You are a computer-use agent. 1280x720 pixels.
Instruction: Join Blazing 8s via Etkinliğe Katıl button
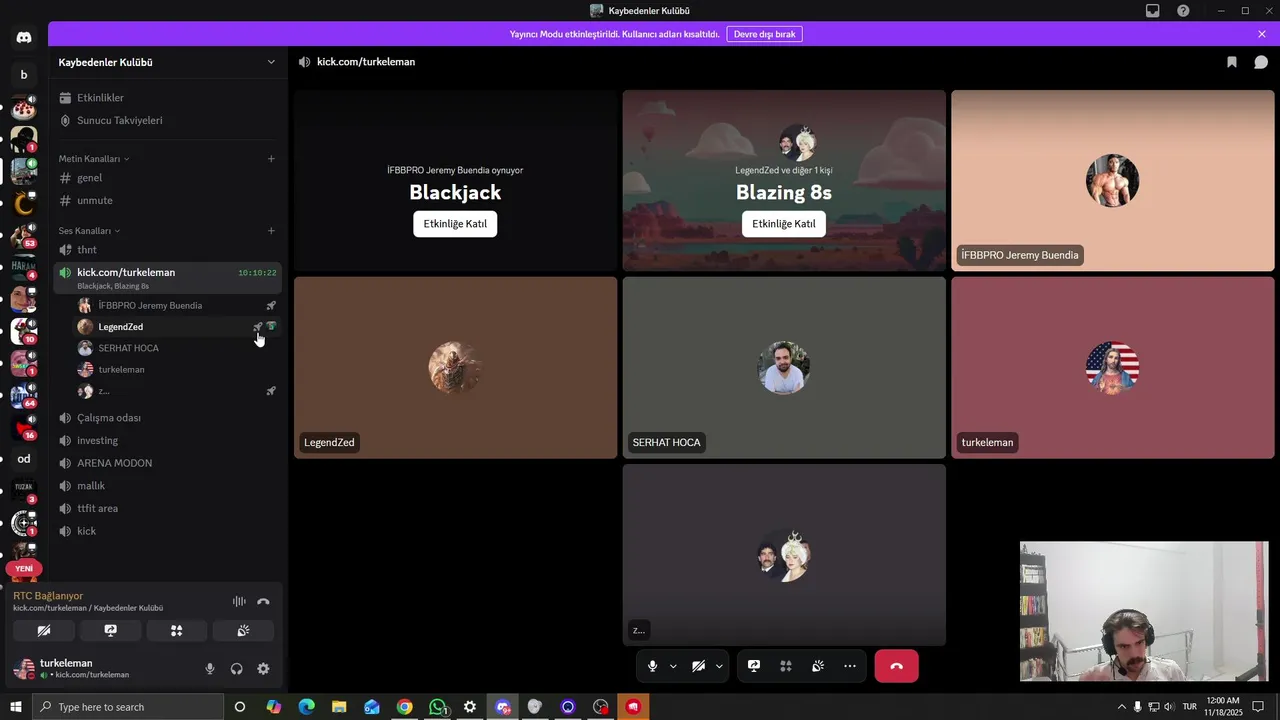[784, 224]
